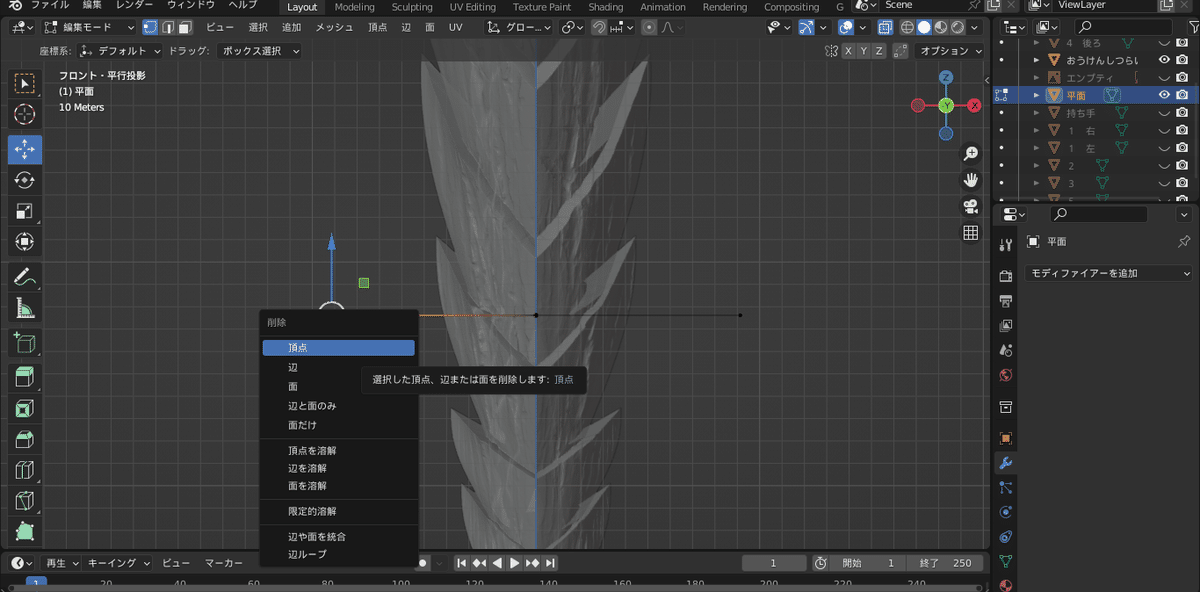Disable rendering for 持ち手 camera icon
The width and height of the screenshot is (1200, 592).
[1183, 113]
